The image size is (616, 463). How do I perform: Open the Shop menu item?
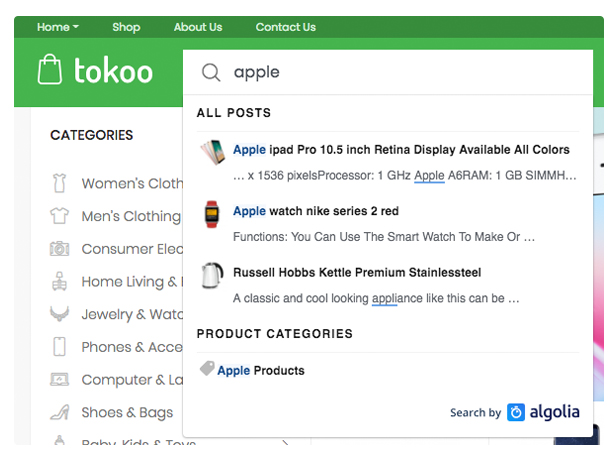coord(126,27)
